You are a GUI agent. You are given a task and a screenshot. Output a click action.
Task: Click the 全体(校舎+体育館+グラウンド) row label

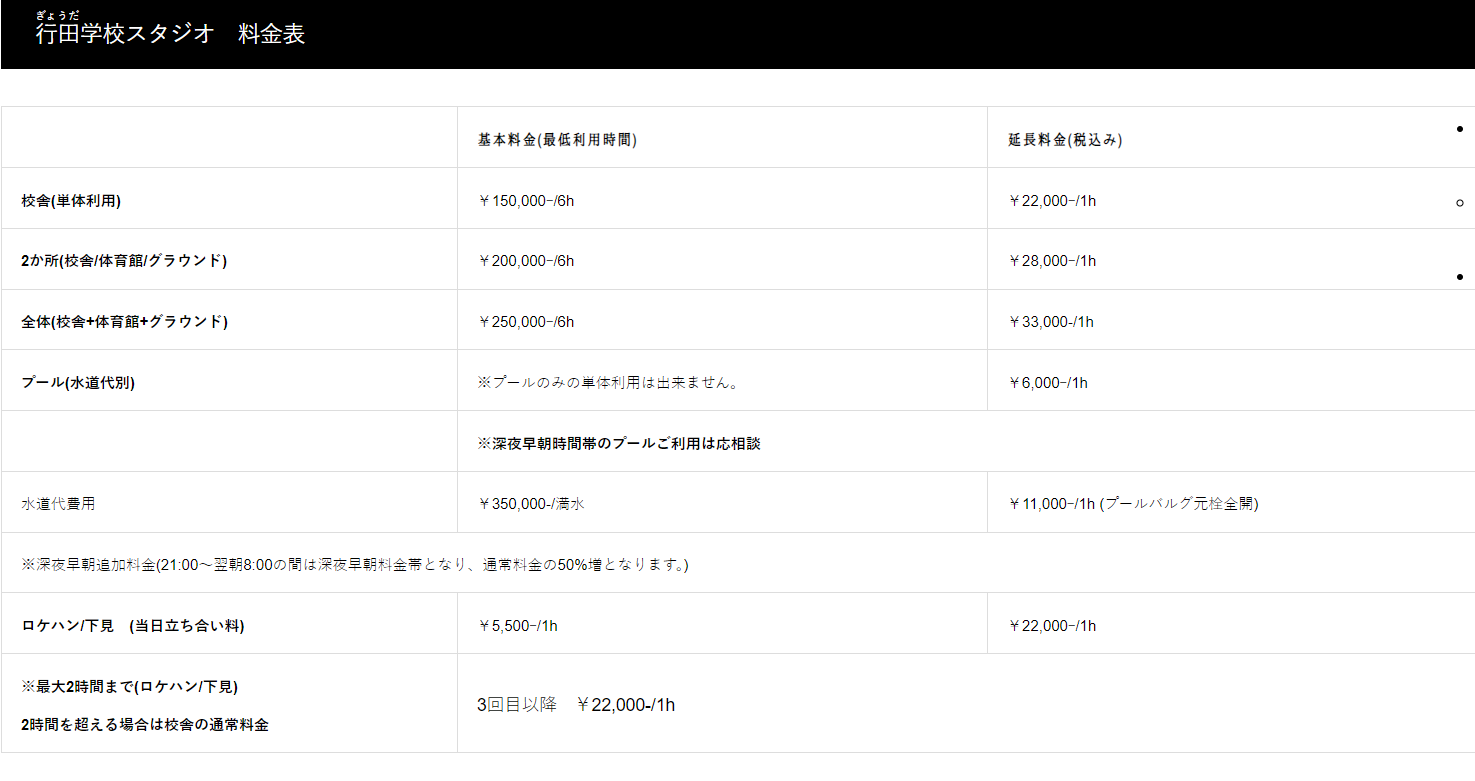pos(124,322)
